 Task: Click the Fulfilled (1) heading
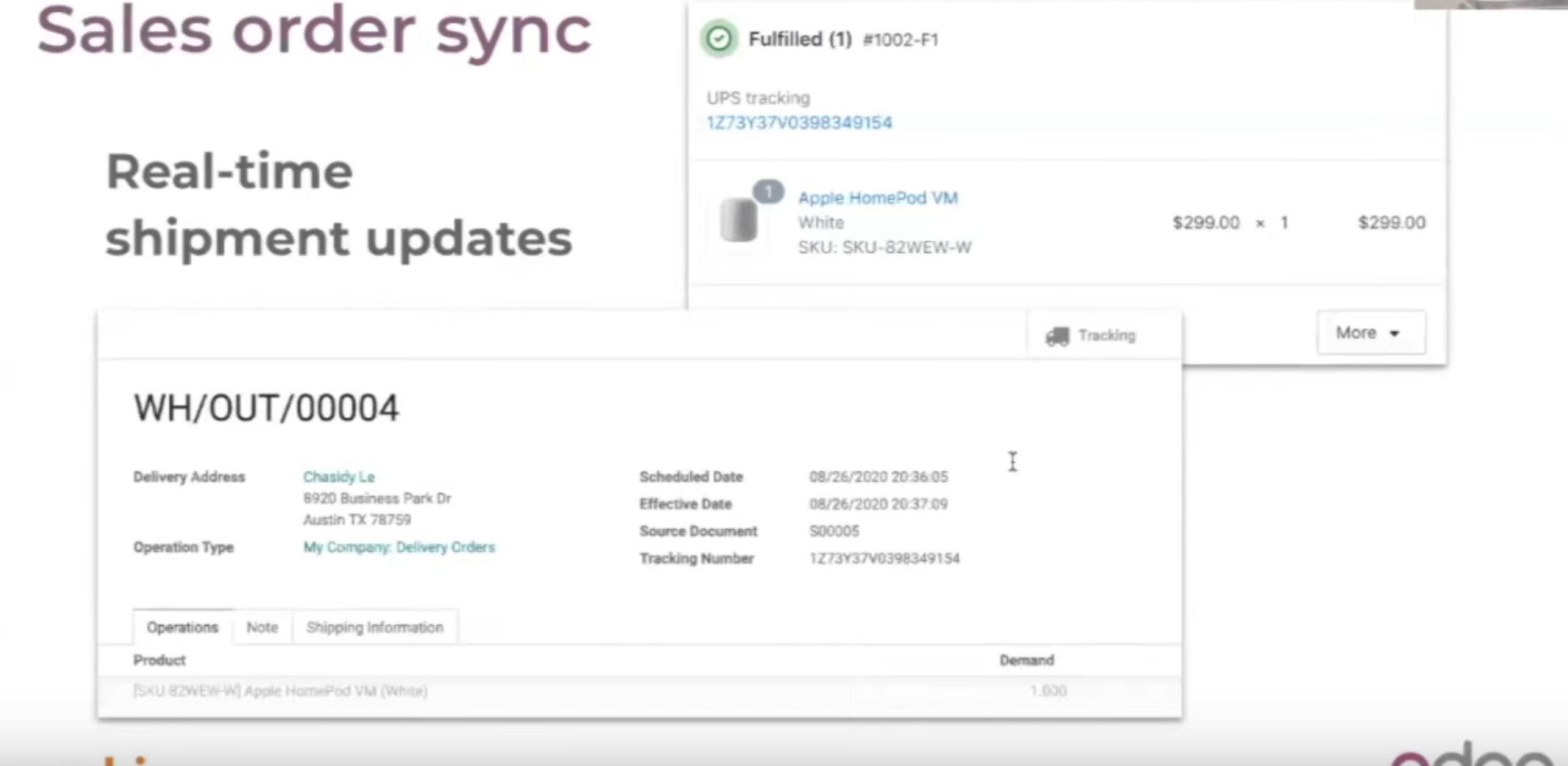tap(800, 40)
